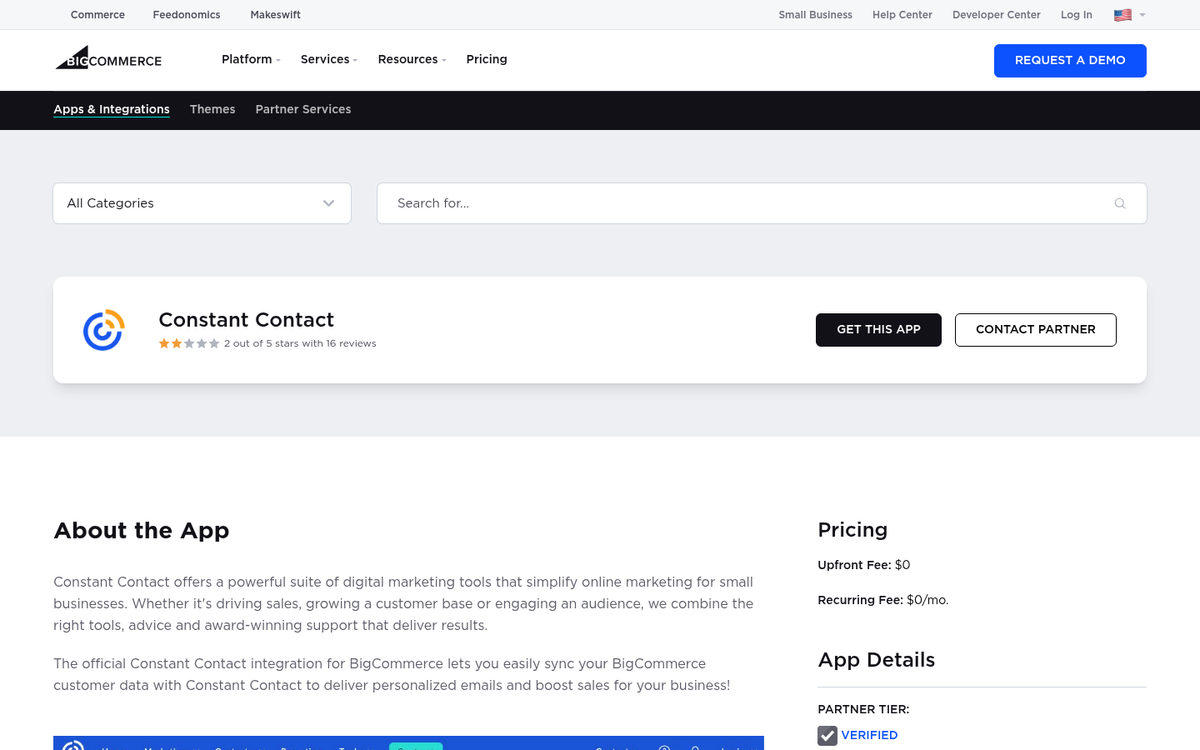
Task: Click the GET THIS APP button
Action: point(878,329)
